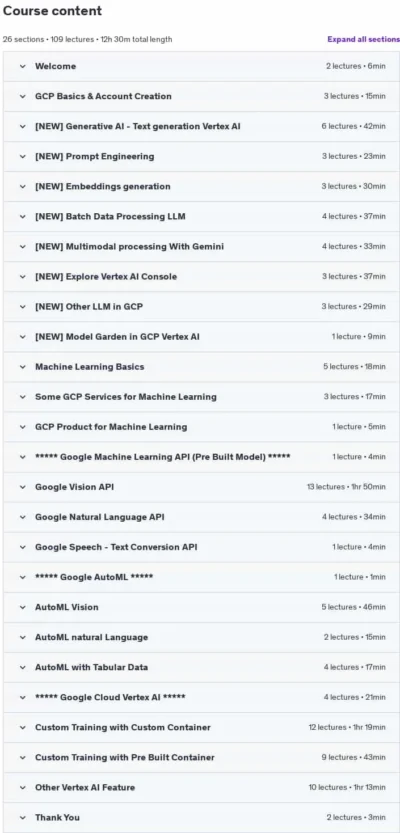
Task: Click the Expand all sections link
Action: click(x=363, y=39)
